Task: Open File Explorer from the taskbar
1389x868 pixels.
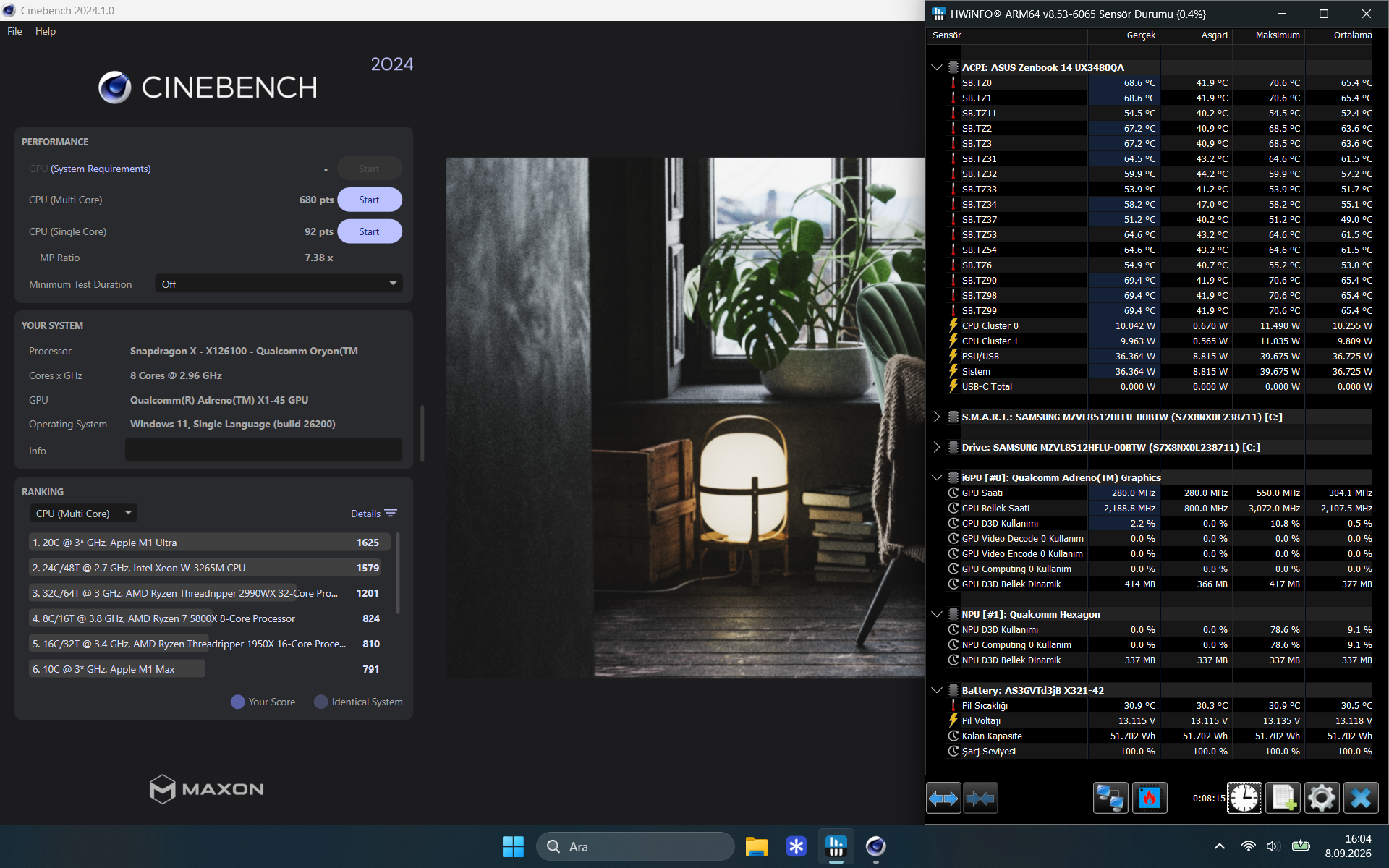Action: (x=757, y=846)
